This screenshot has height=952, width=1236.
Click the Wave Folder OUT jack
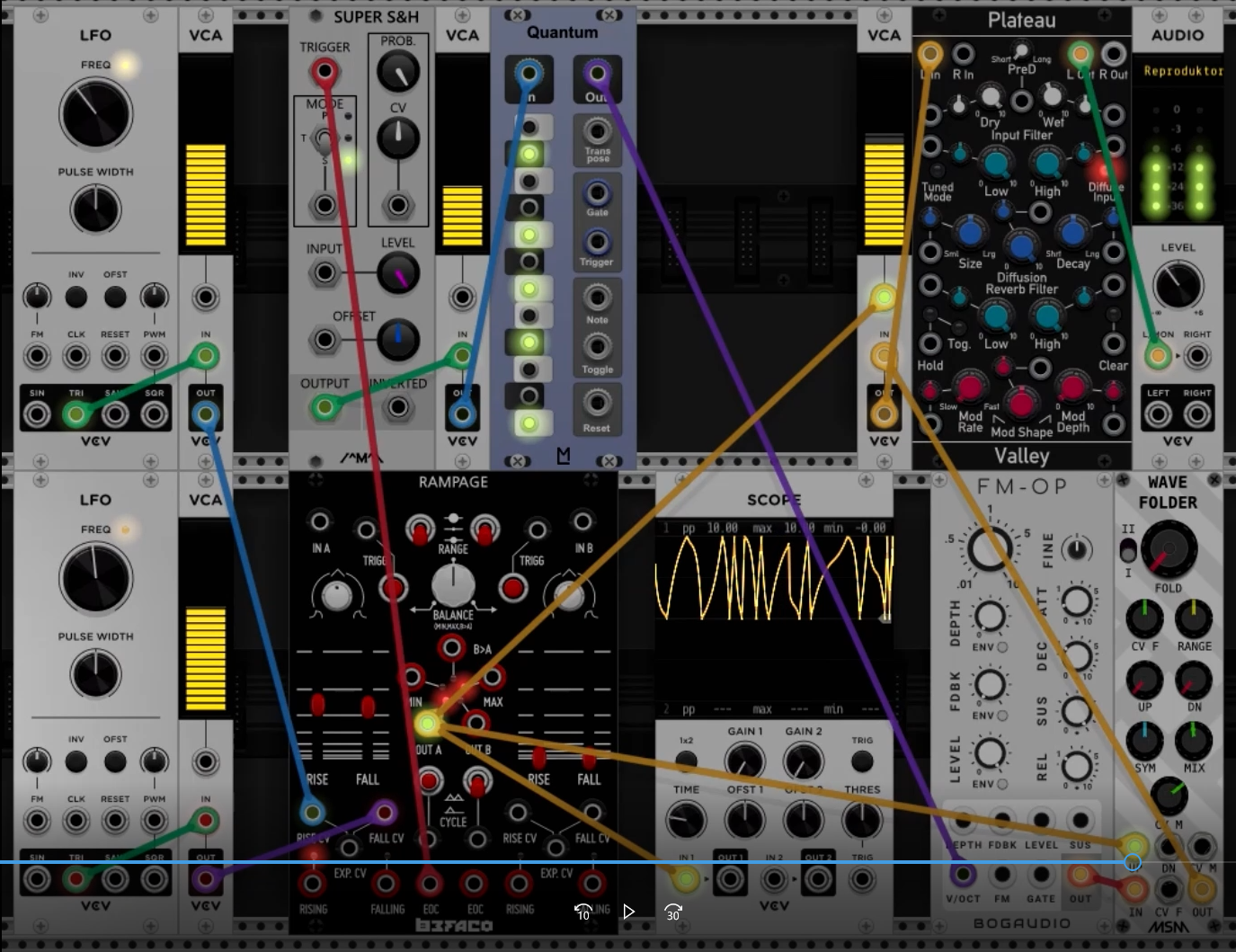[1202, 890]
